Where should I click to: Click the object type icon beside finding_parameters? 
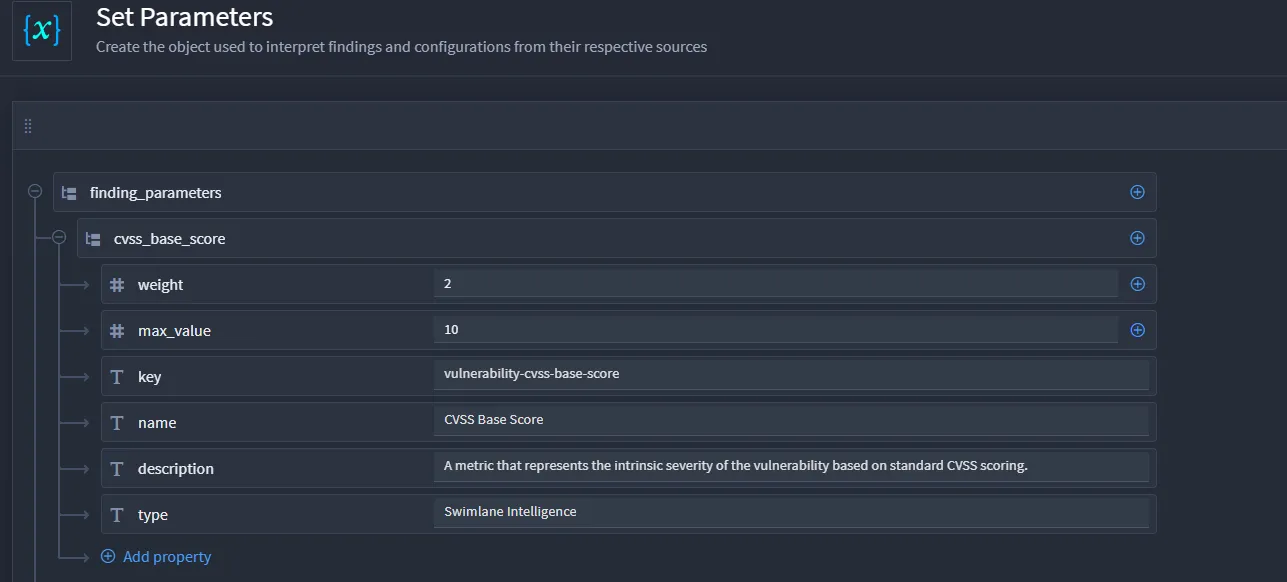(x=69, y=193)
